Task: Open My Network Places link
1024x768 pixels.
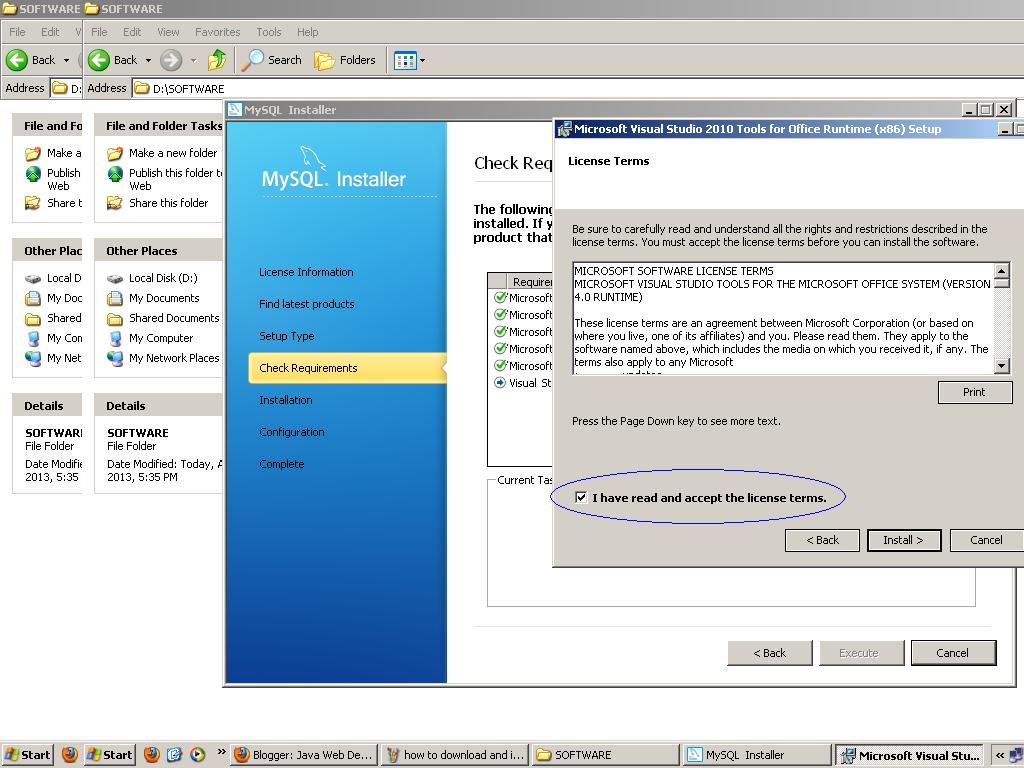Action: (x=174, y=358)
